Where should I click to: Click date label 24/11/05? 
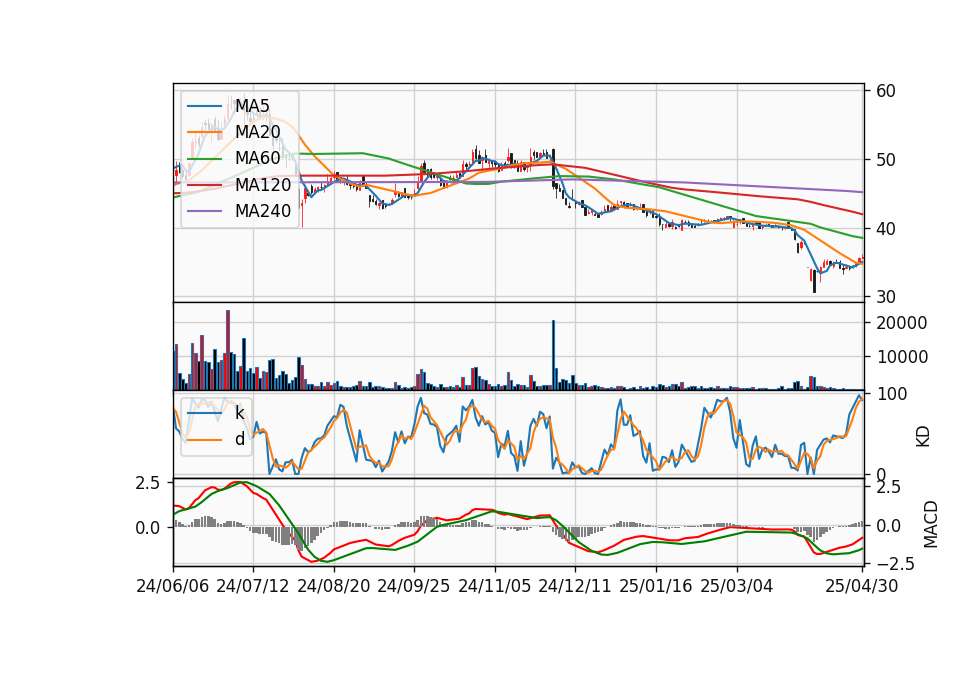494,587
